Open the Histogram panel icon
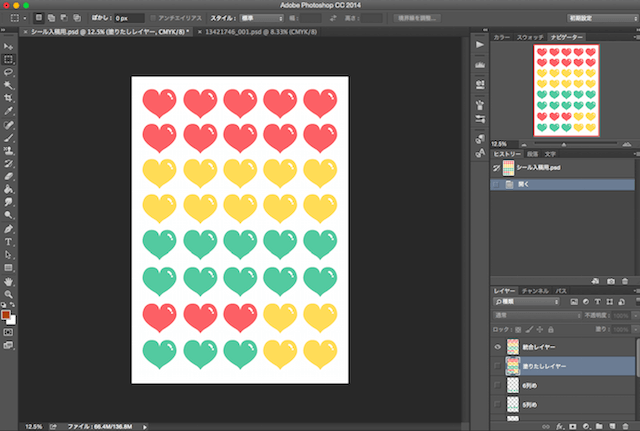640x431 pixels. point(480,64)
